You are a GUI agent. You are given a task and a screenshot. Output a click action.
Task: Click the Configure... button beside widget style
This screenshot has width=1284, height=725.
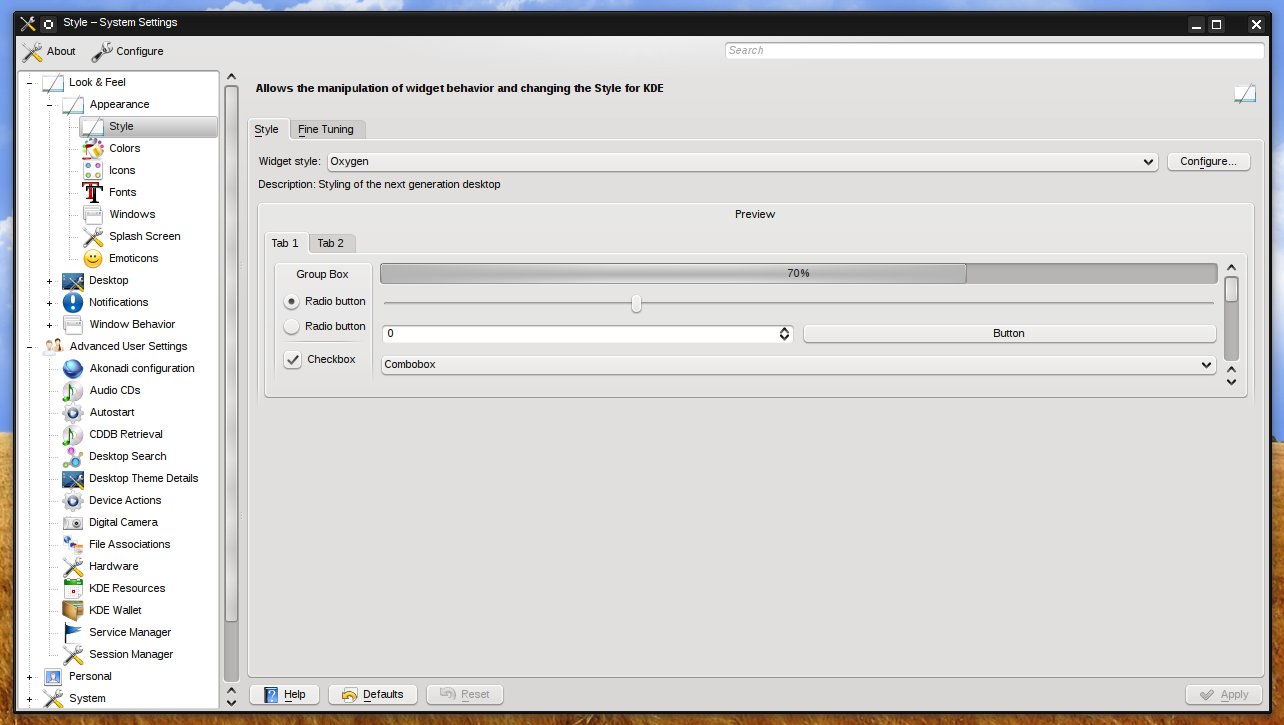(1208, 161)
